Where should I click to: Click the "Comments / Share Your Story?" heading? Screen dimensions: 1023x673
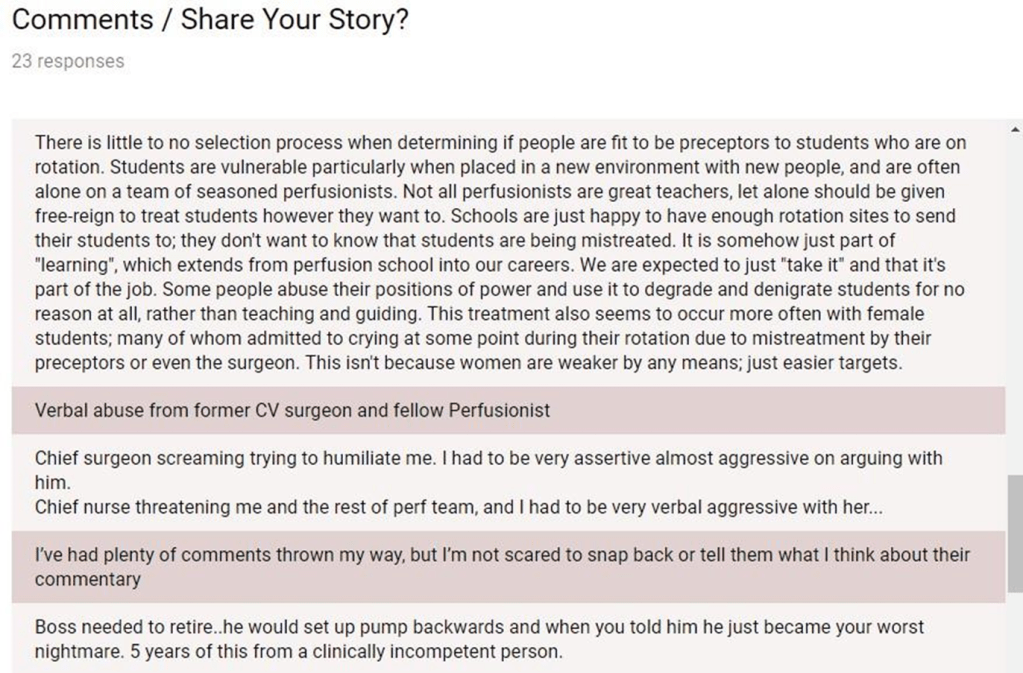210,21
